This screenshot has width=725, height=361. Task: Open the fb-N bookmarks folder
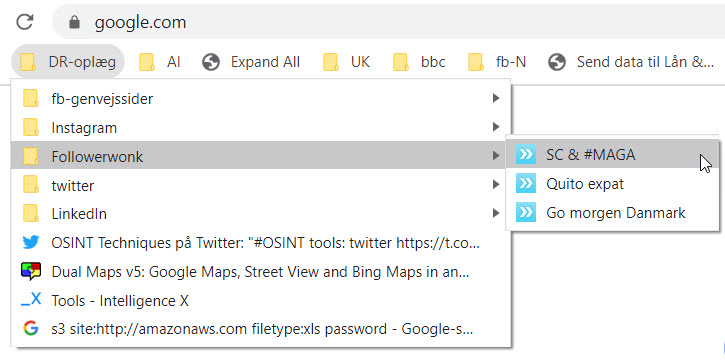(x=497, y=61)
